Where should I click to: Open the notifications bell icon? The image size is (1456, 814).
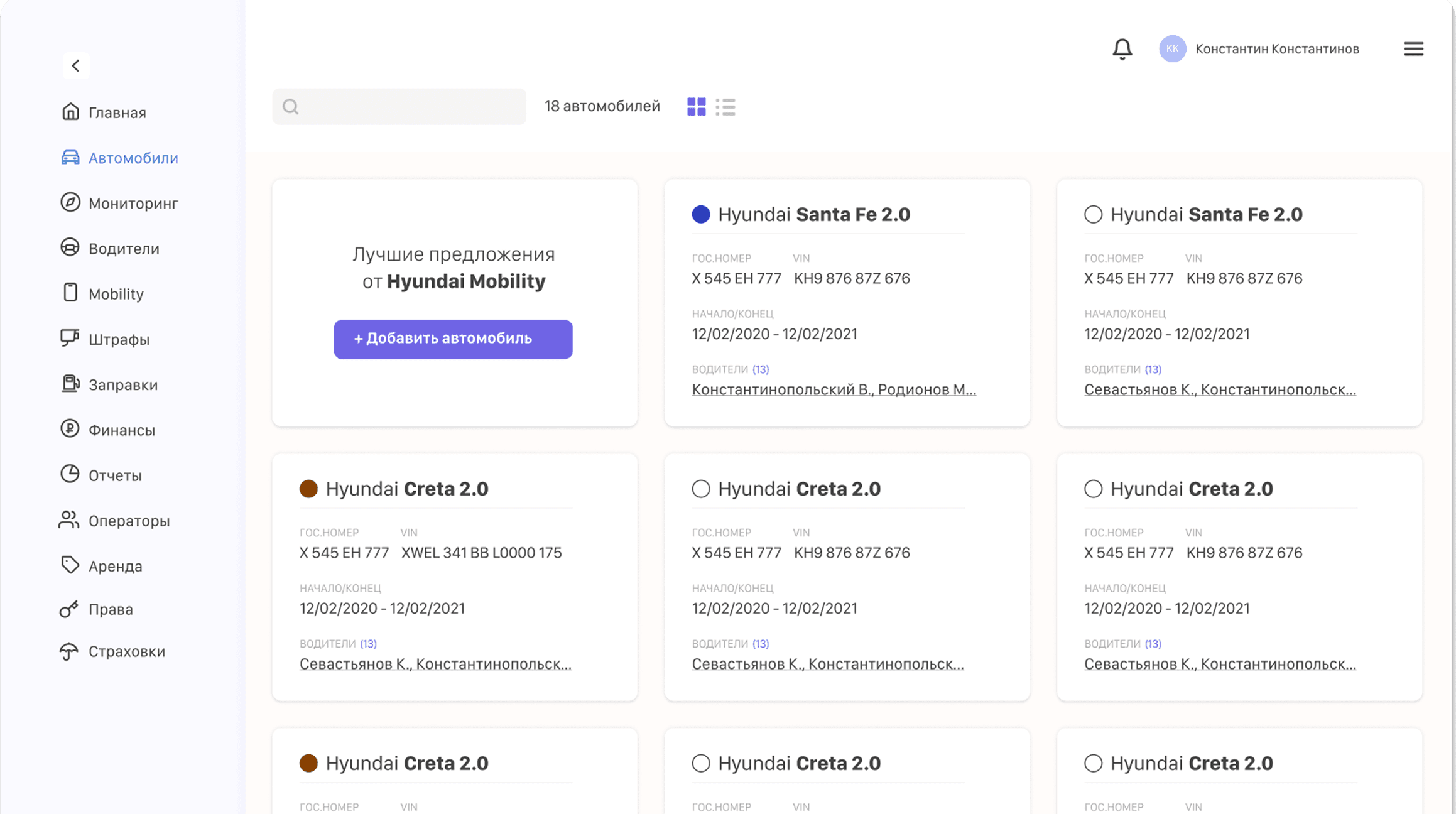point(1122,49)
